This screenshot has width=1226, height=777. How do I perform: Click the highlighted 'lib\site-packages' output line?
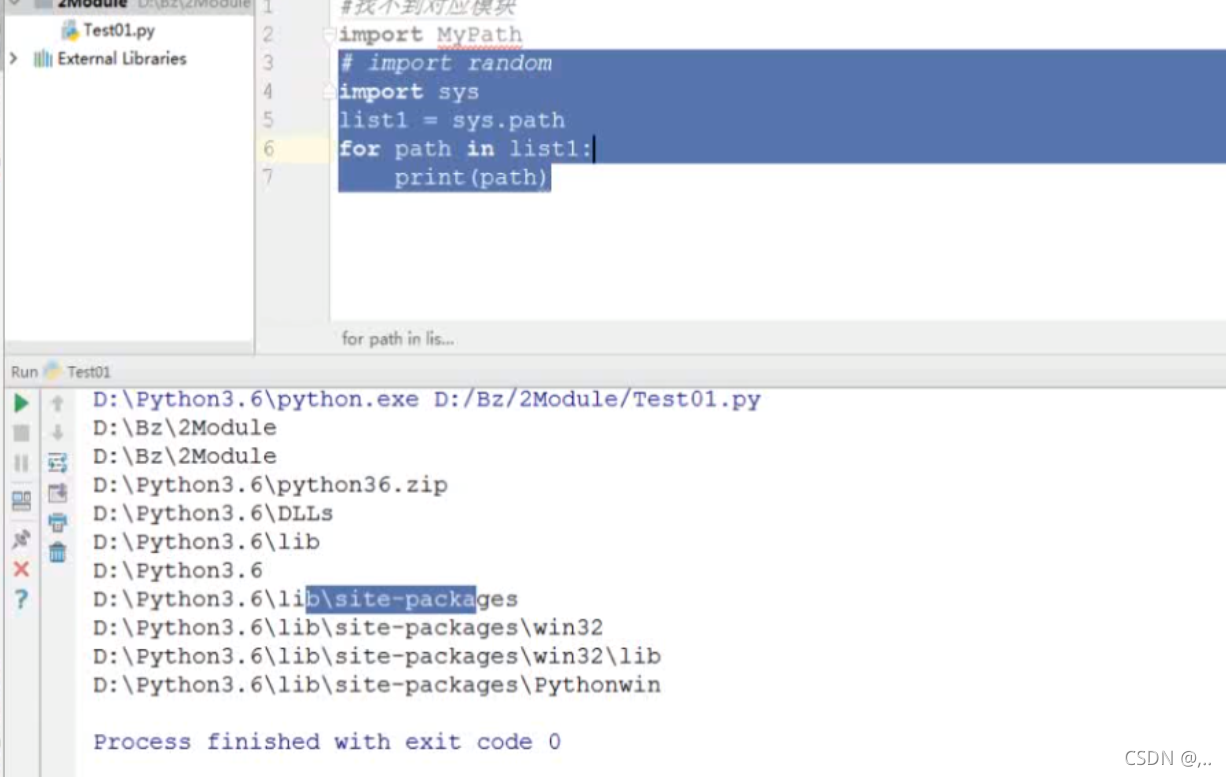(x=306, y=599)
